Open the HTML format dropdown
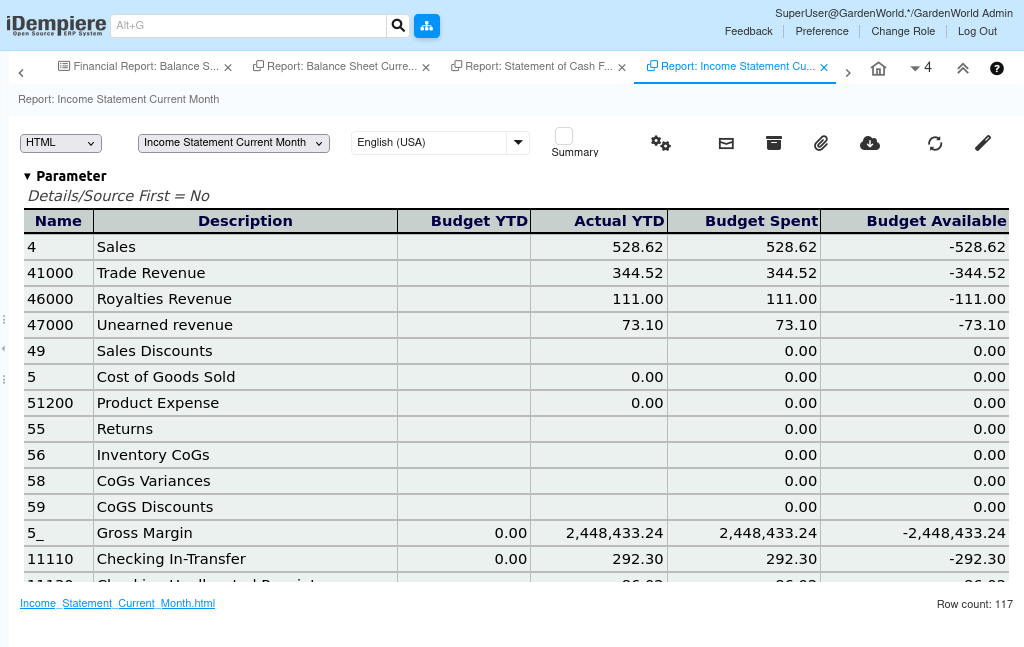The image size is (1024, 647). tap(61, 143)
